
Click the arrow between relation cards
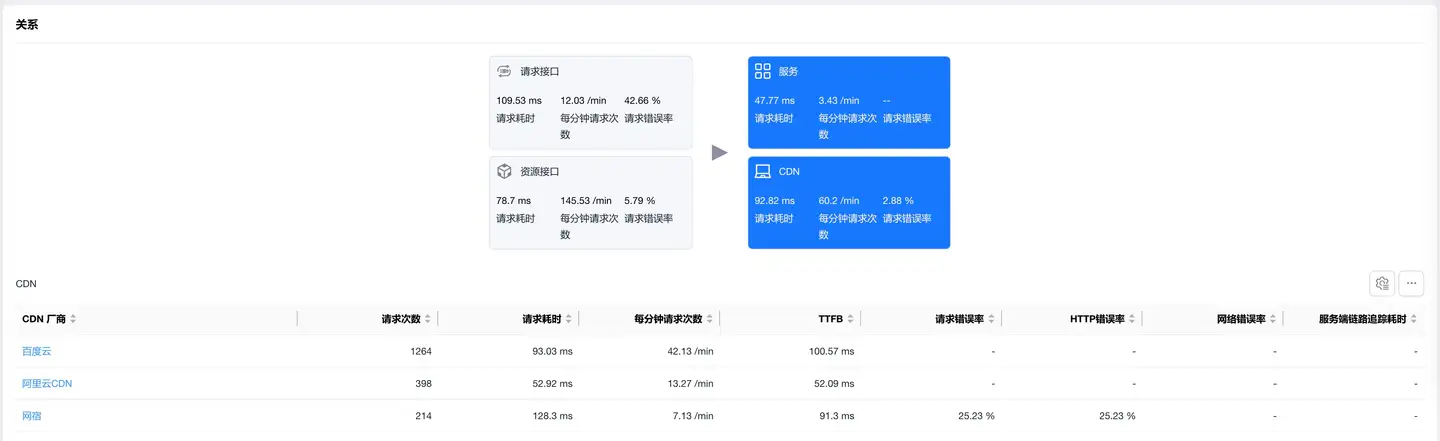click(x=719, y=152)
